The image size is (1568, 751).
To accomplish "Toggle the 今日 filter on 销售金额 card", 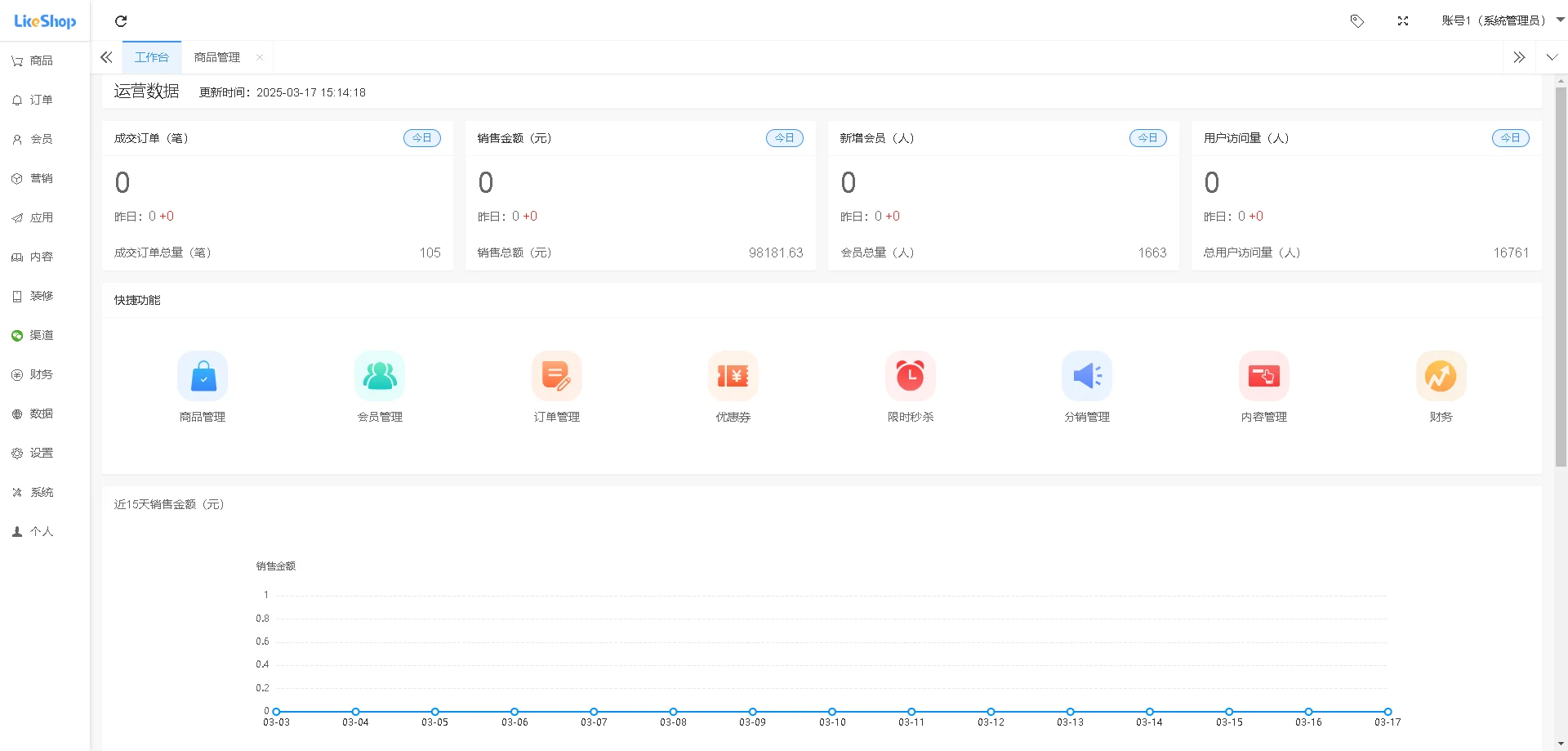I will click(784, 137).
